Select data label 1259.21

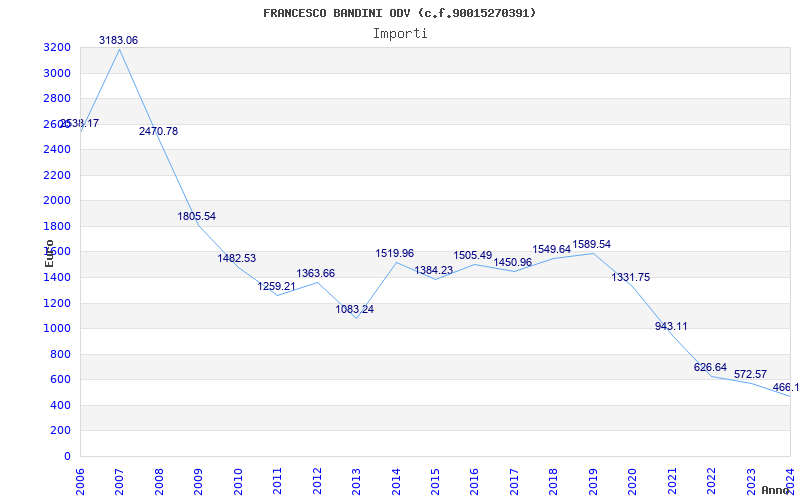pos(277,286)
